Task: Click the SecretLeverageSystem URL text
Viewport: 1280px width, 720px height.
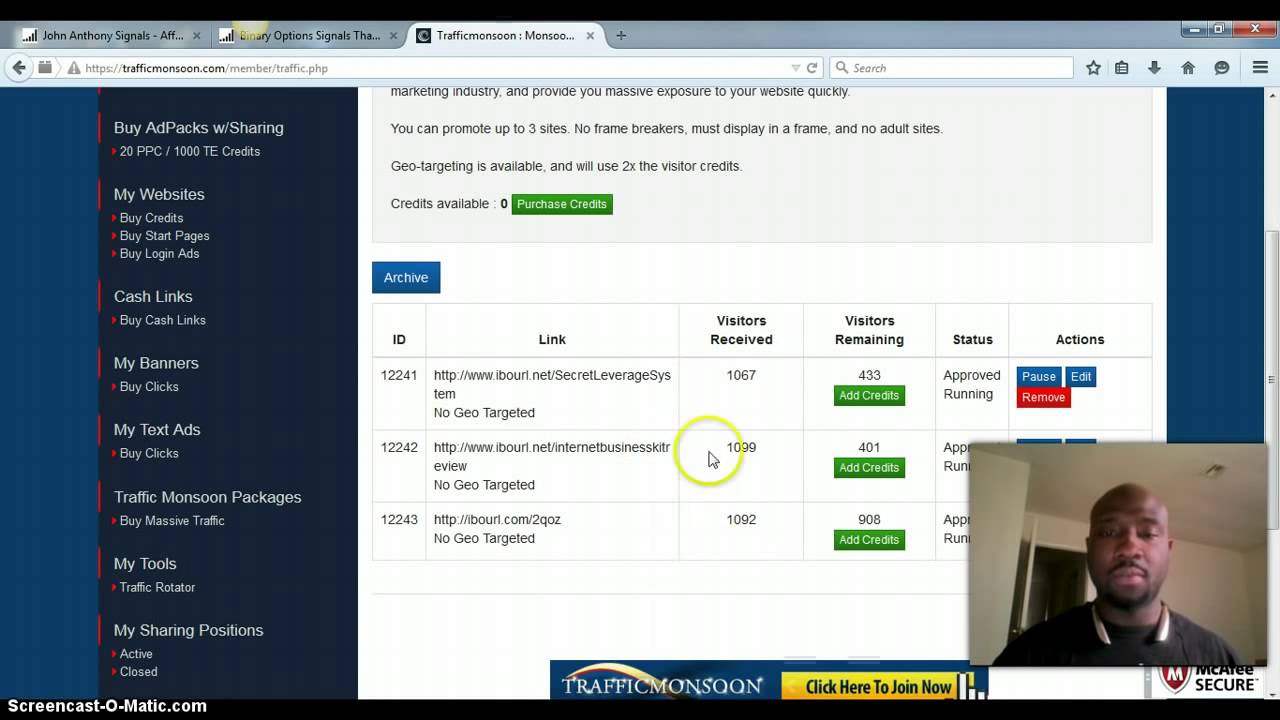Action: [552, 384]
